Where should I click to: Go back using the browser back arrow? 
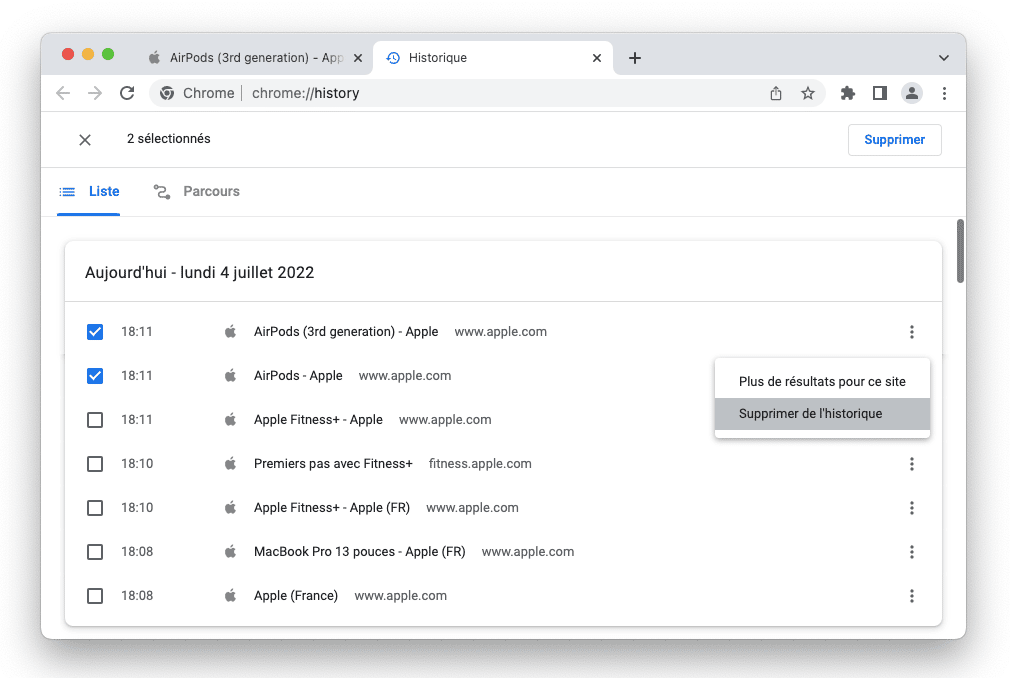coord(63,93)
